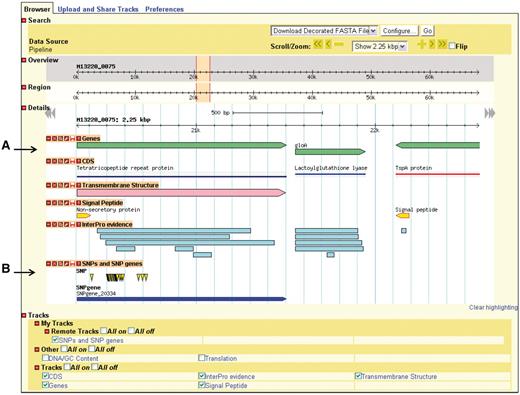Uncheck the InterPro evidence track checkbox

[x=201, y=376]
